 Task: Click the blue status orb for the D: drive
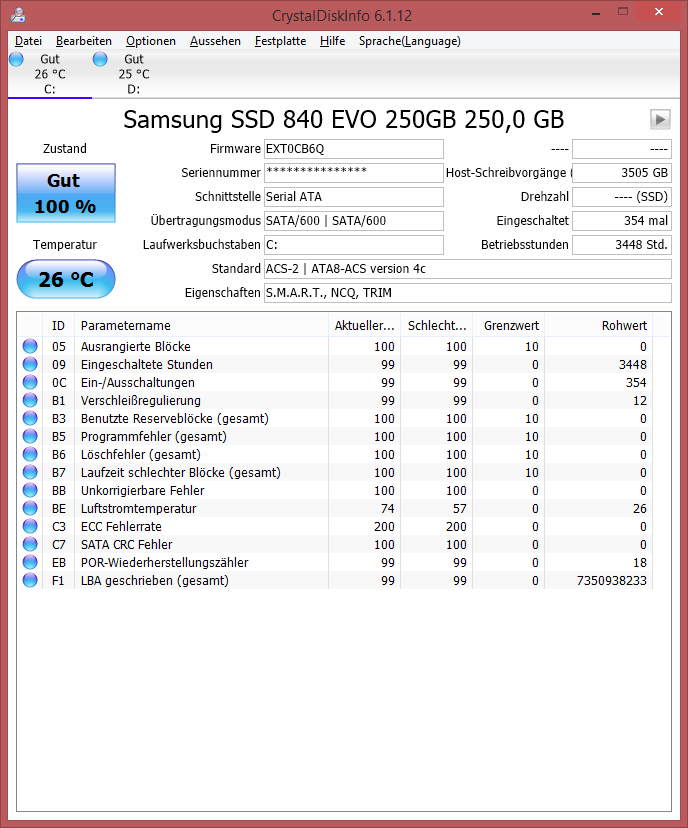coord(100,59)
